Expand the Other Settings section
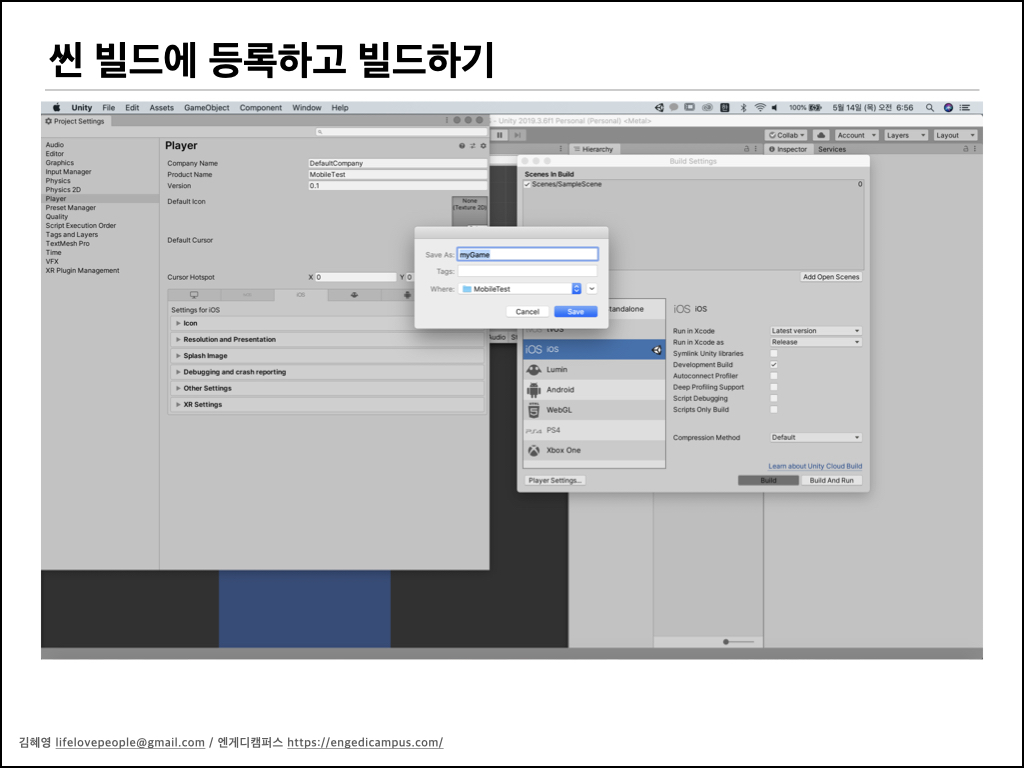 (178, 389)
